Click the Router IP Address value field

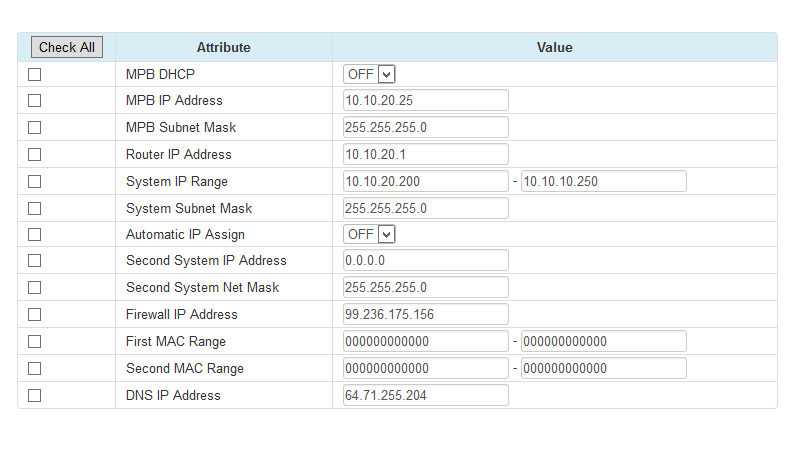[425, 154]
